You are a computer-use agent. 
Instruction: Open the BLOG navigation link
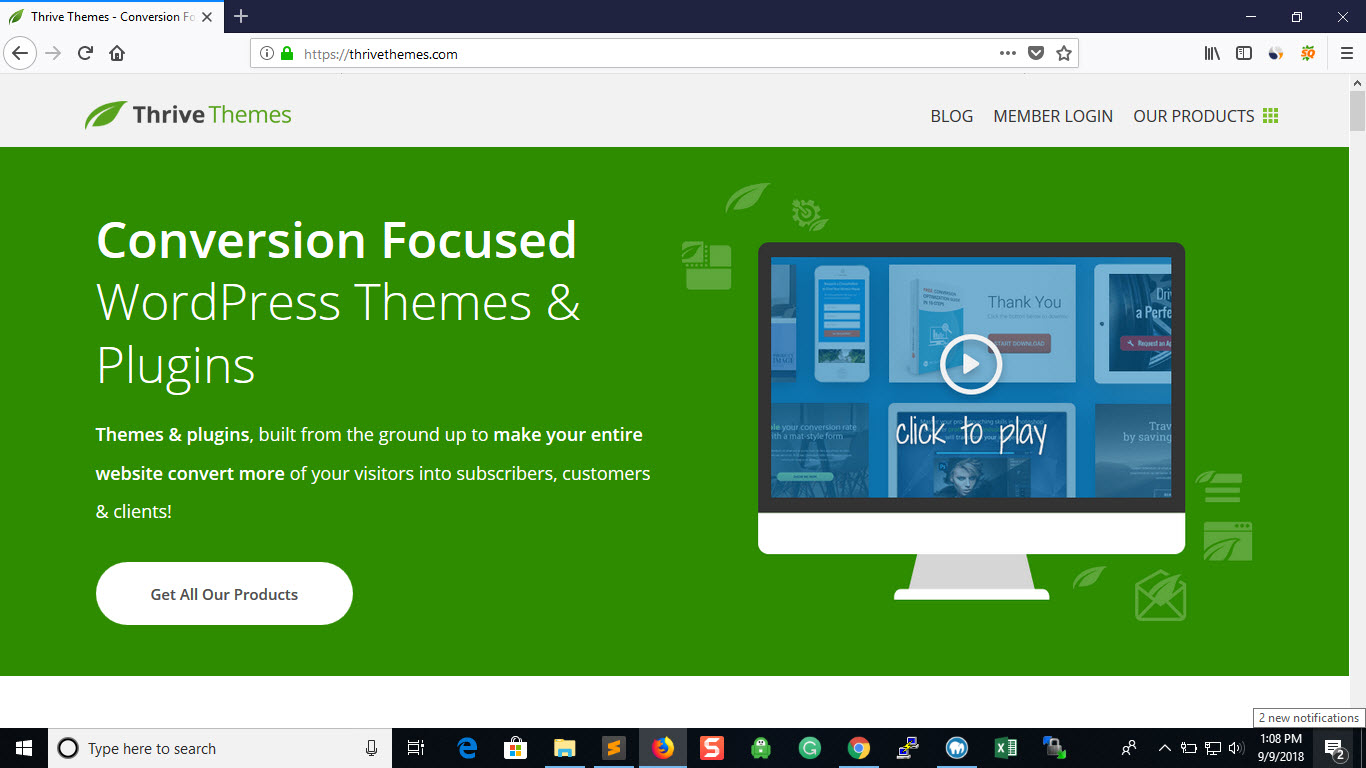pyautogui.click(x=951, y=116)
